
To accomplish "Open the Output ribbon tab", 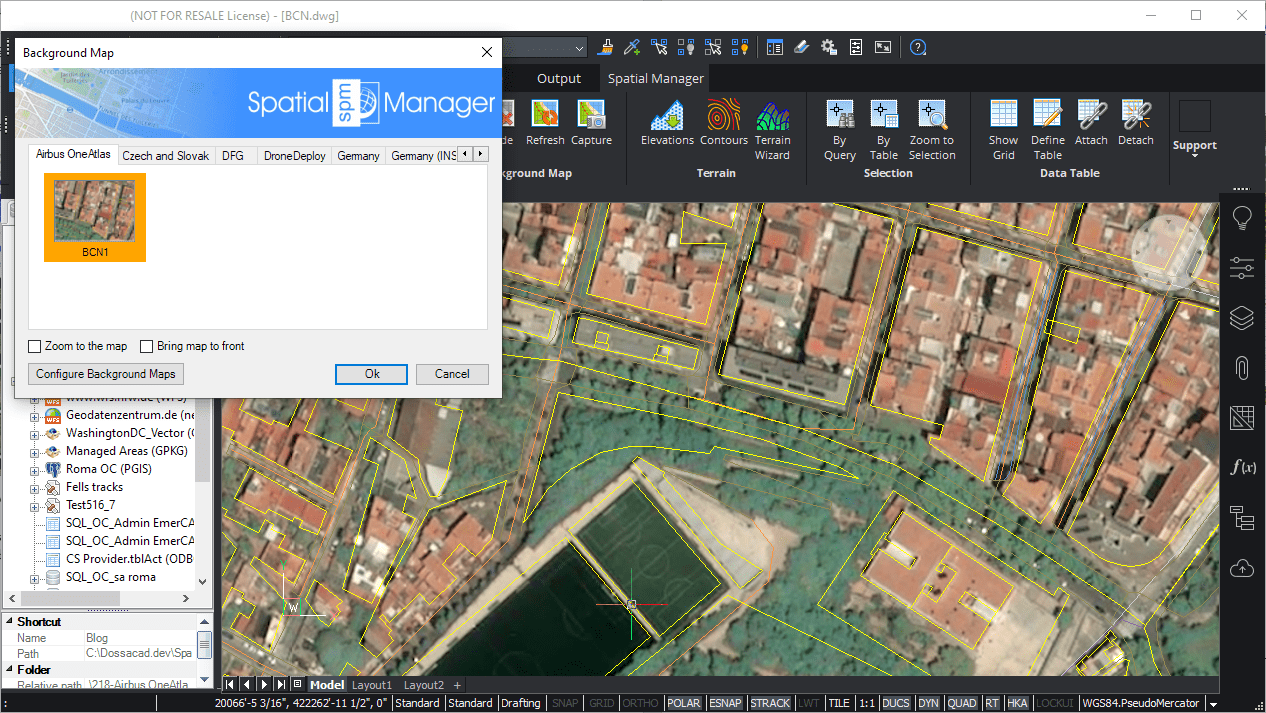I will coord(559,78).
